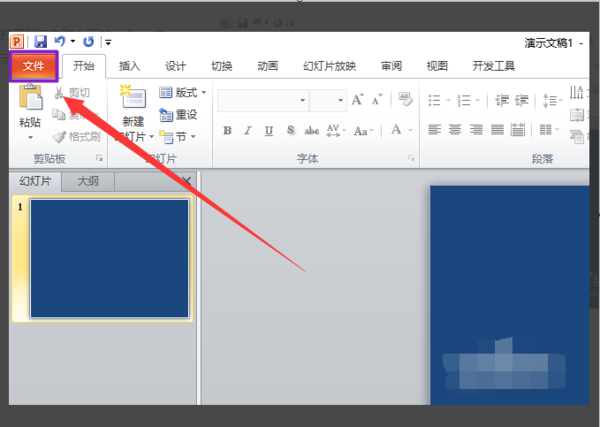The width and height of the screenshot is (600, 427).
Task: Center align text
Action: [455, 130]
